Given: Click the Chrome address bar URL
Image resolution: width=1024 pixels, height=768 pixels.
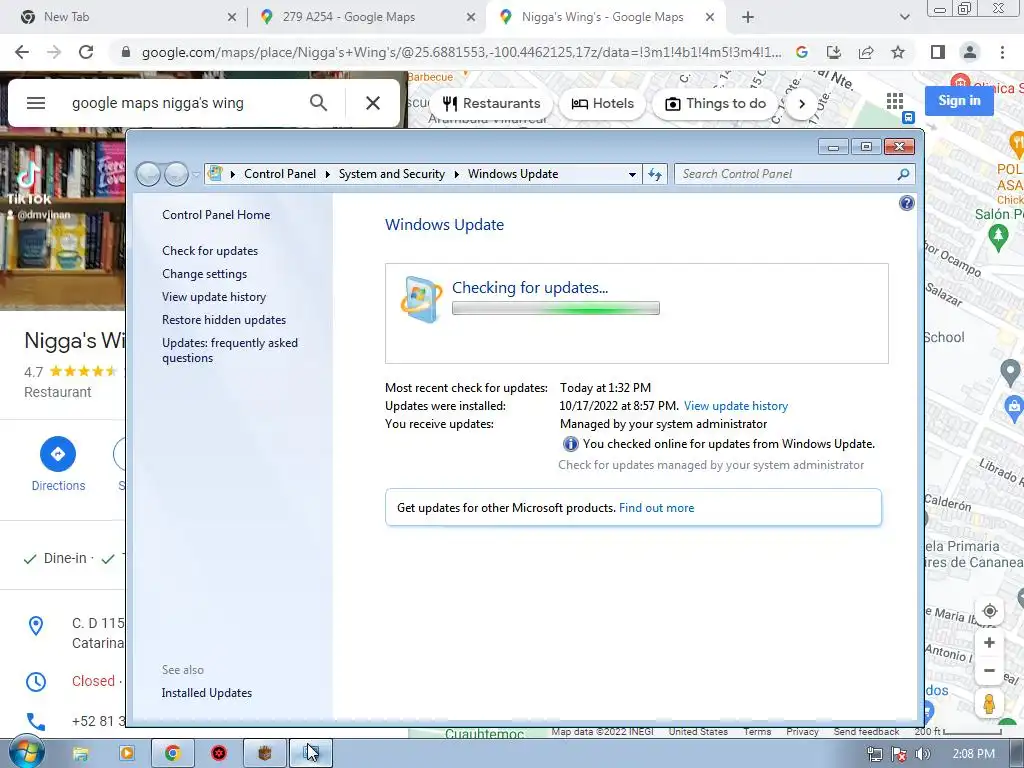Looking at the screenshot, I should pos(461,52).
